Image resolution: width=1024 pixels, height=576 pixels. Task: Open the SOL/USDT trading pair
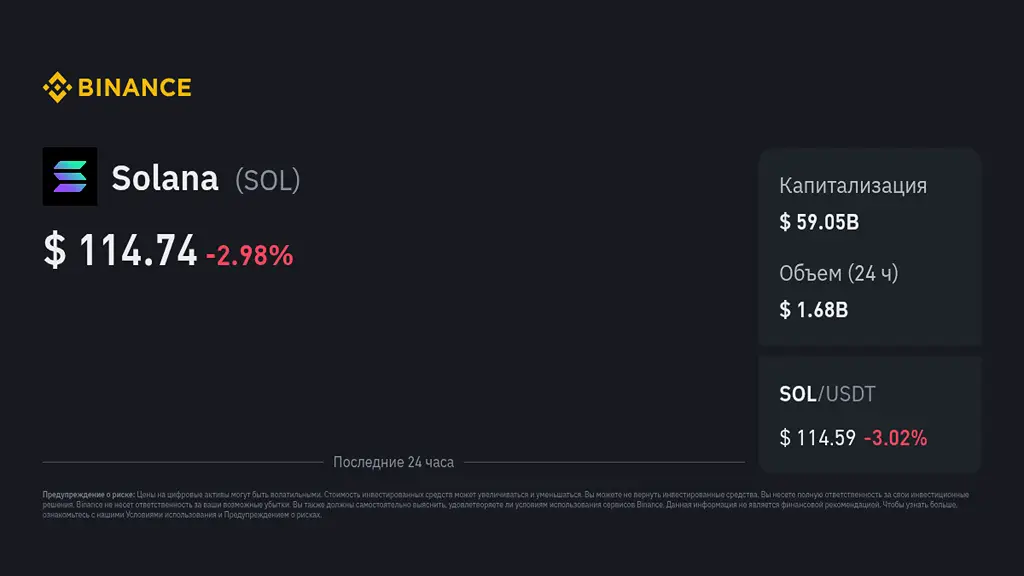(827, 394)
